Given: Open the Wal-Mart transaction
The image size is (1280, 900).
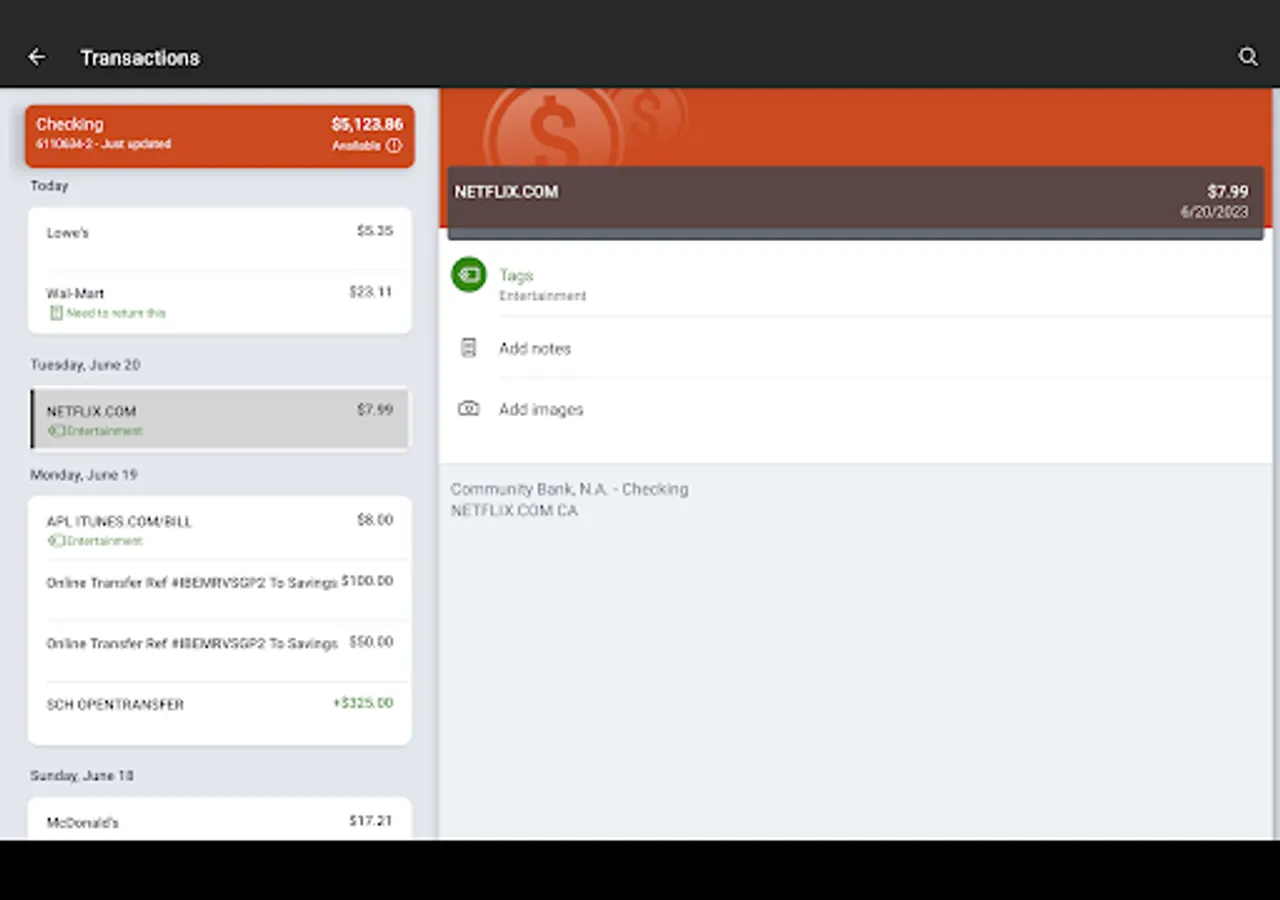Looking at the screenshot, I should click(x=220, y=301).
